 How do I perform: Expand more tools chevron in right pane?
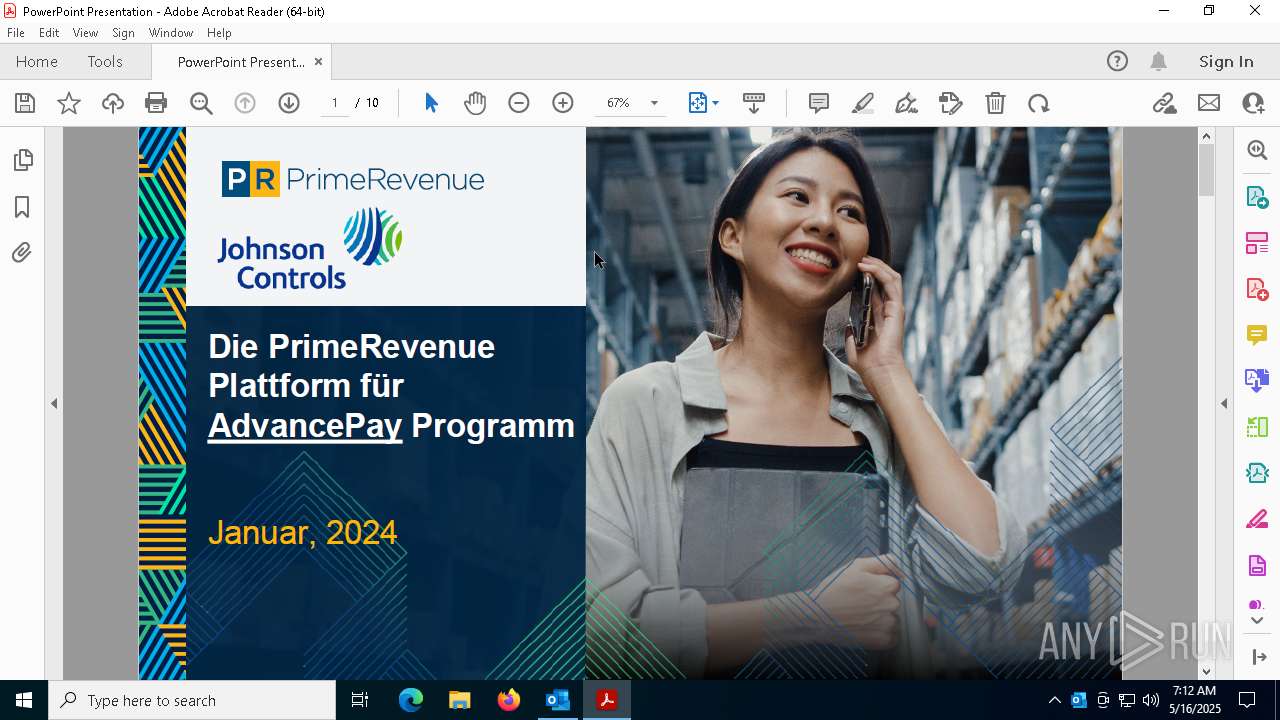click(1257, 621)
